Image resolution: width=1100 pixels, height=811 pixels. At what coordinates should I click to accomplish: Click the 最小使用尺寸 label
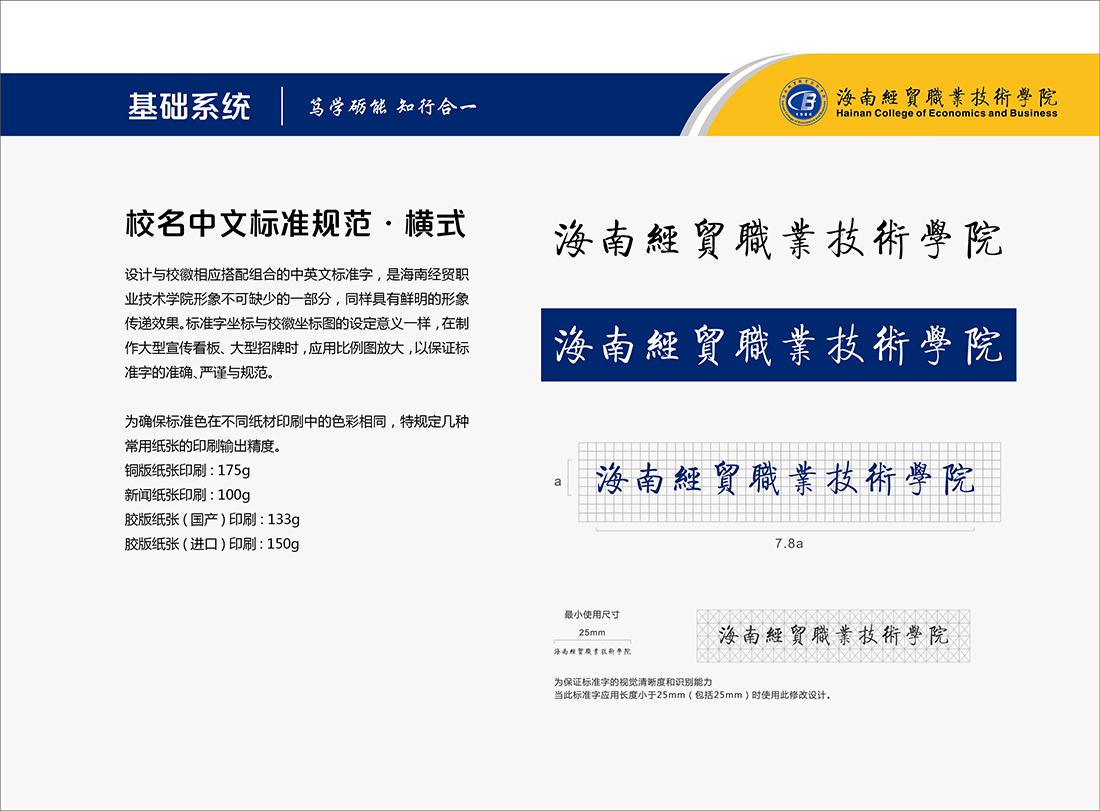click(x=591, y=615)
